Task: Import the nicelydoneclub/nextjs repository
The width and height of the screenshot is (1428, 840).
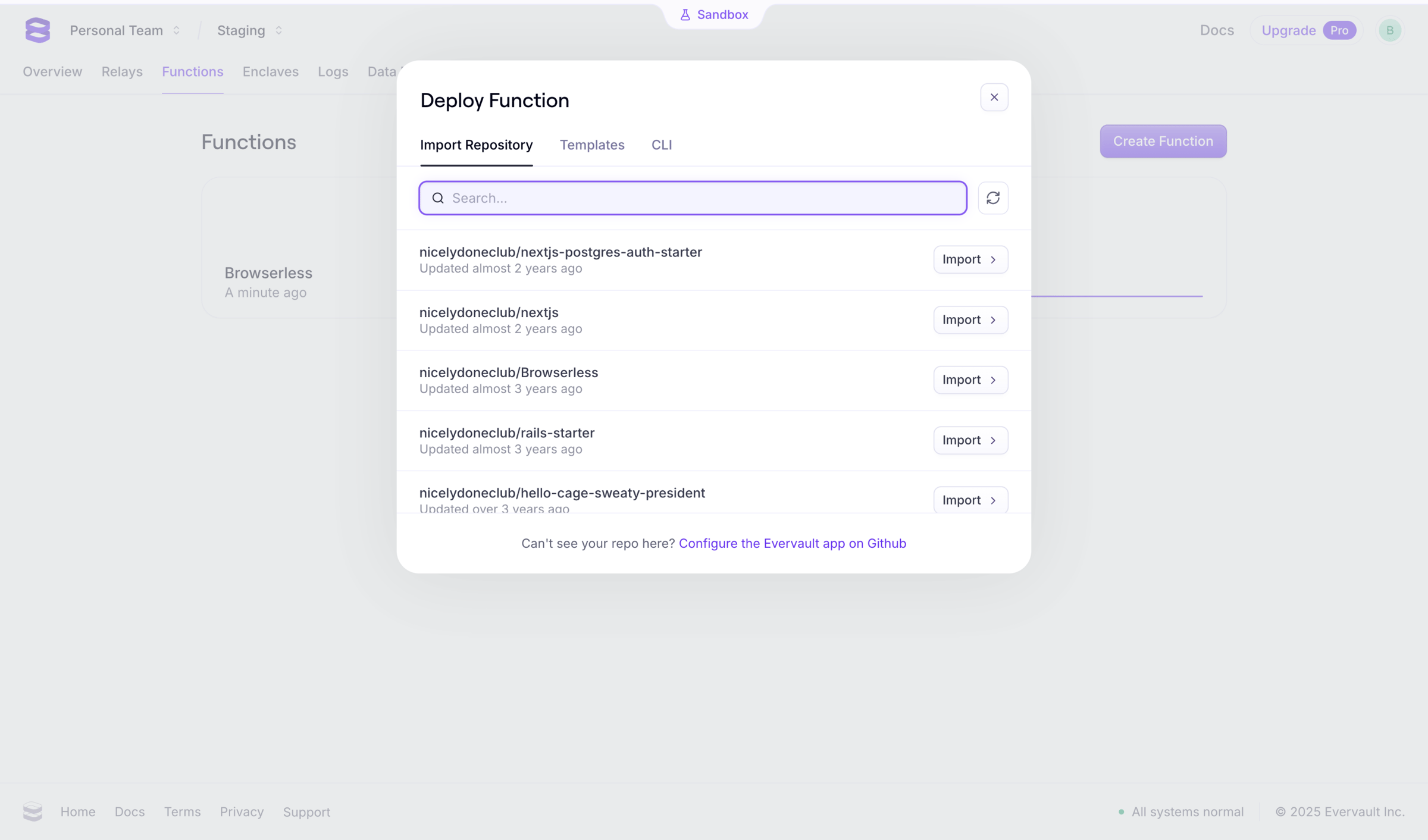Action: coord(970,320)
